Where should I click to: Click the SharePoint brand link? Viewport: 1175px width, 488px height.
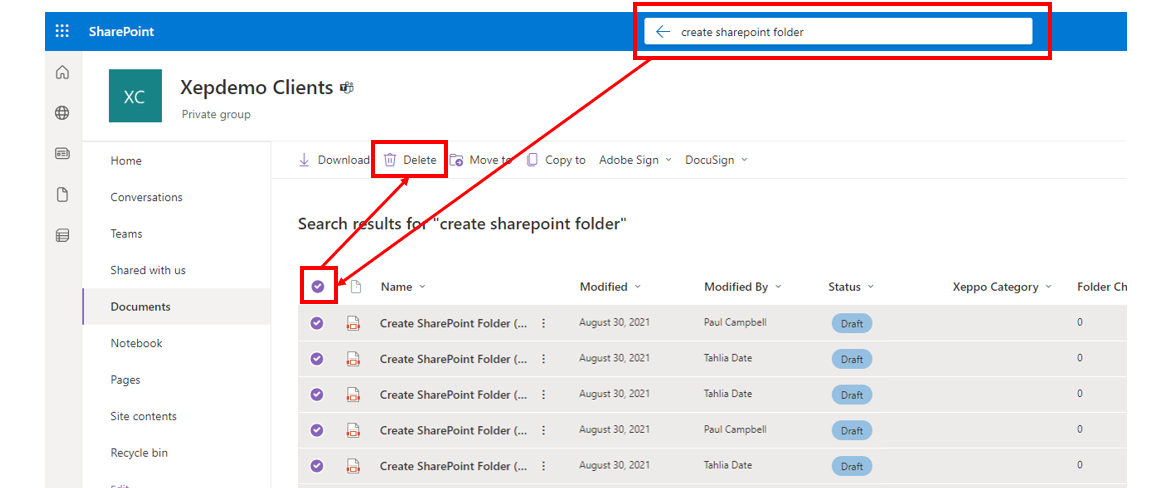[x=121, y=31]
